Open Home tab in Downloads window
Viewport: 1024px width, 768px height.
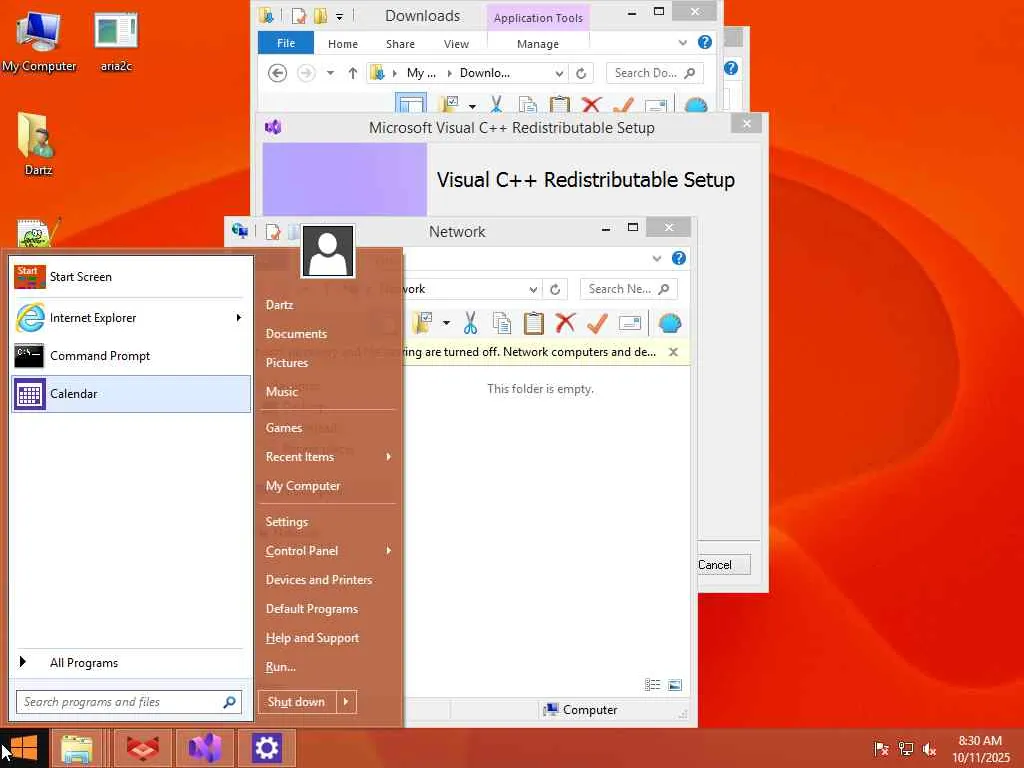(343, 44)
